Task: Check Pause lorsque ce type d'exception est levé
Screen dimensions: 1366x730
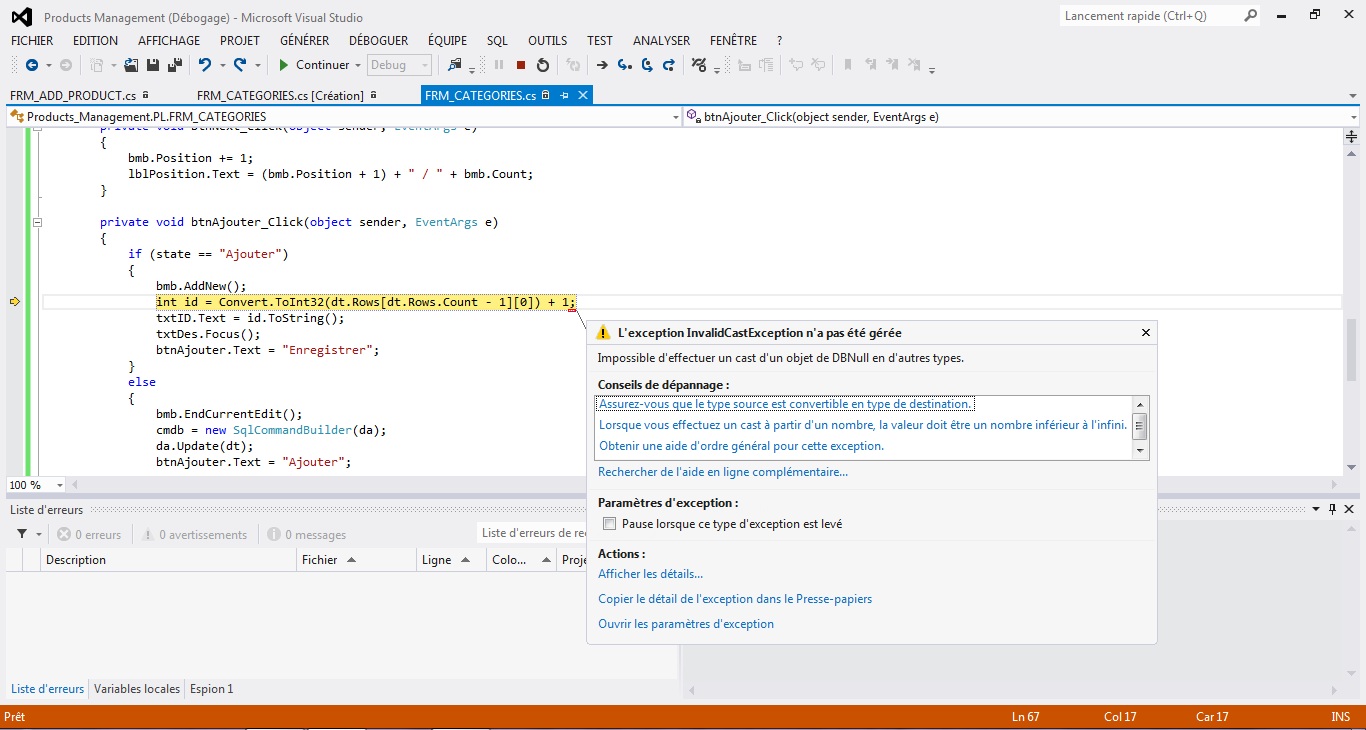Action: [x=609, y=524]
